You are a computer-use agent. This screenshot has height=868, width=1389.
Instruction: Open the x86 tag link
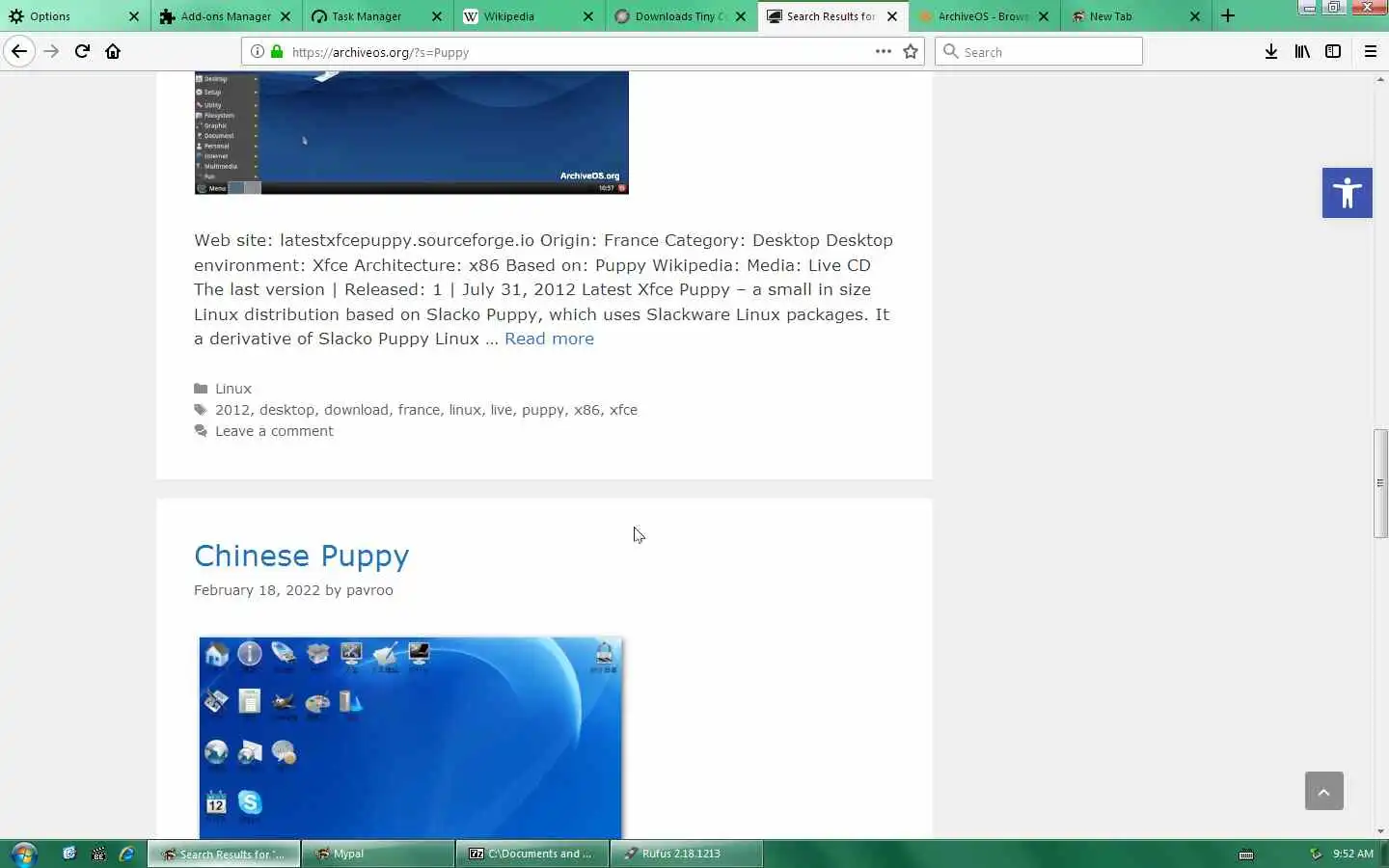(586, 410)
